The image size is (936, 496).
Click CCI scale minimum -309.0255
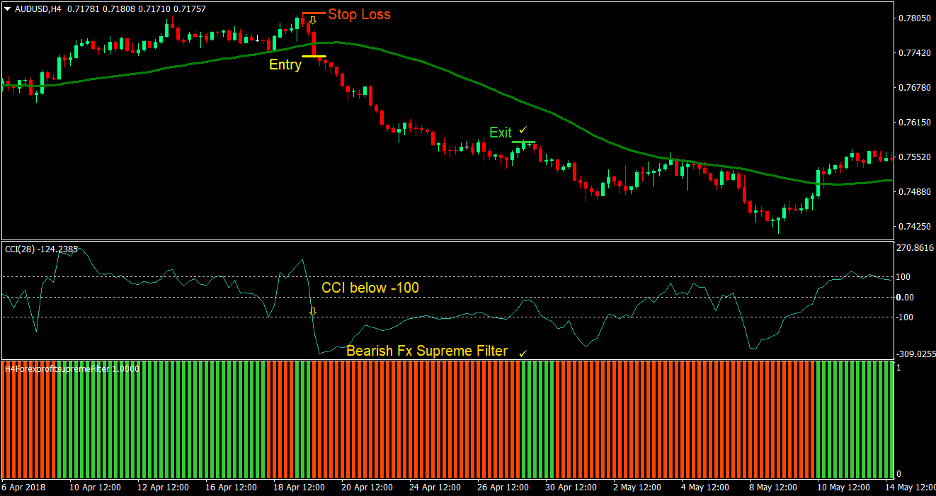click(x=915, y=353)
